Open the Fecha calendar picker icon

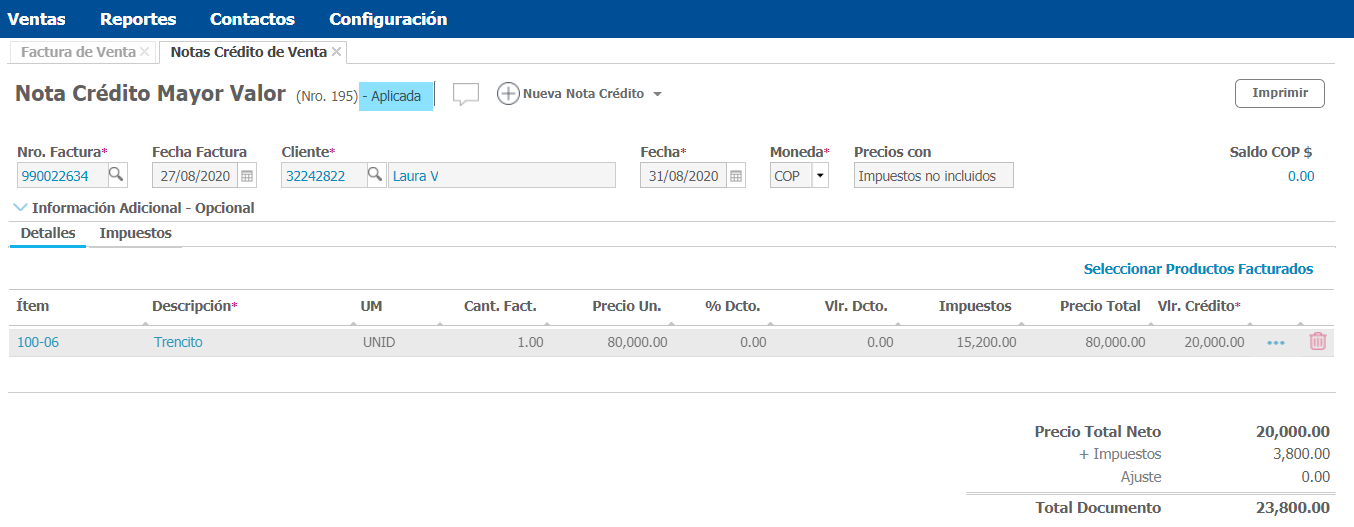coord(736,176)
